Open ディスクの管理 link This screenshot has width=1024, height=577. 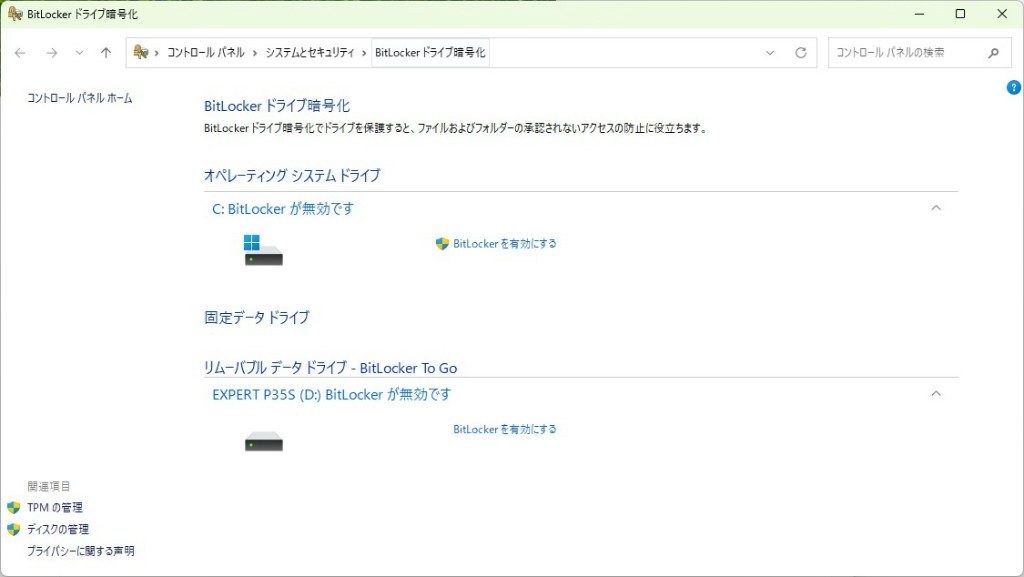click(x=57, y=529)
